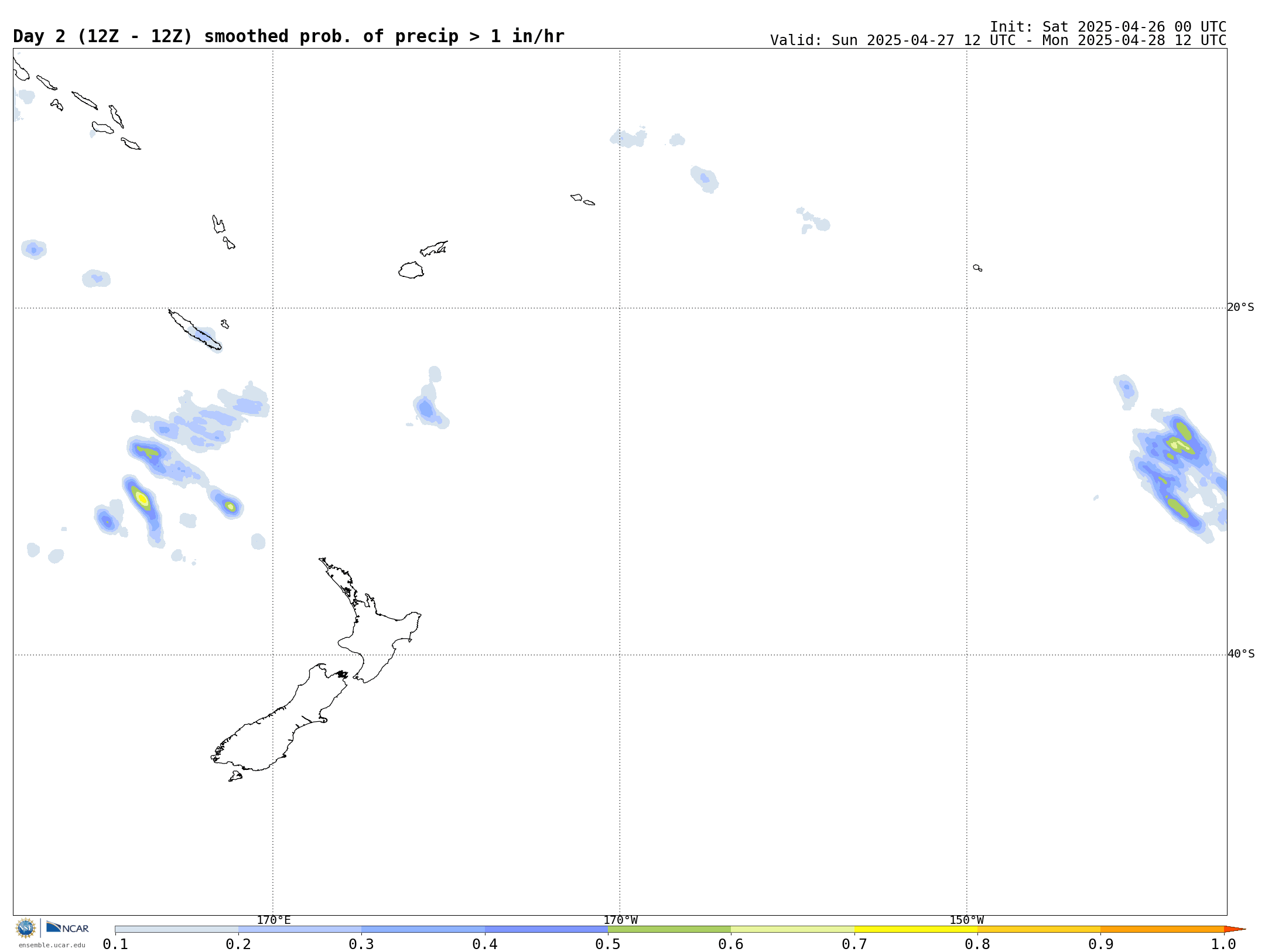The width and height of the screenshot is (1265, 952).
Task: Pick the 0.1–0.2 pale gray-blue colorbar segment
Action: [176, 929]
